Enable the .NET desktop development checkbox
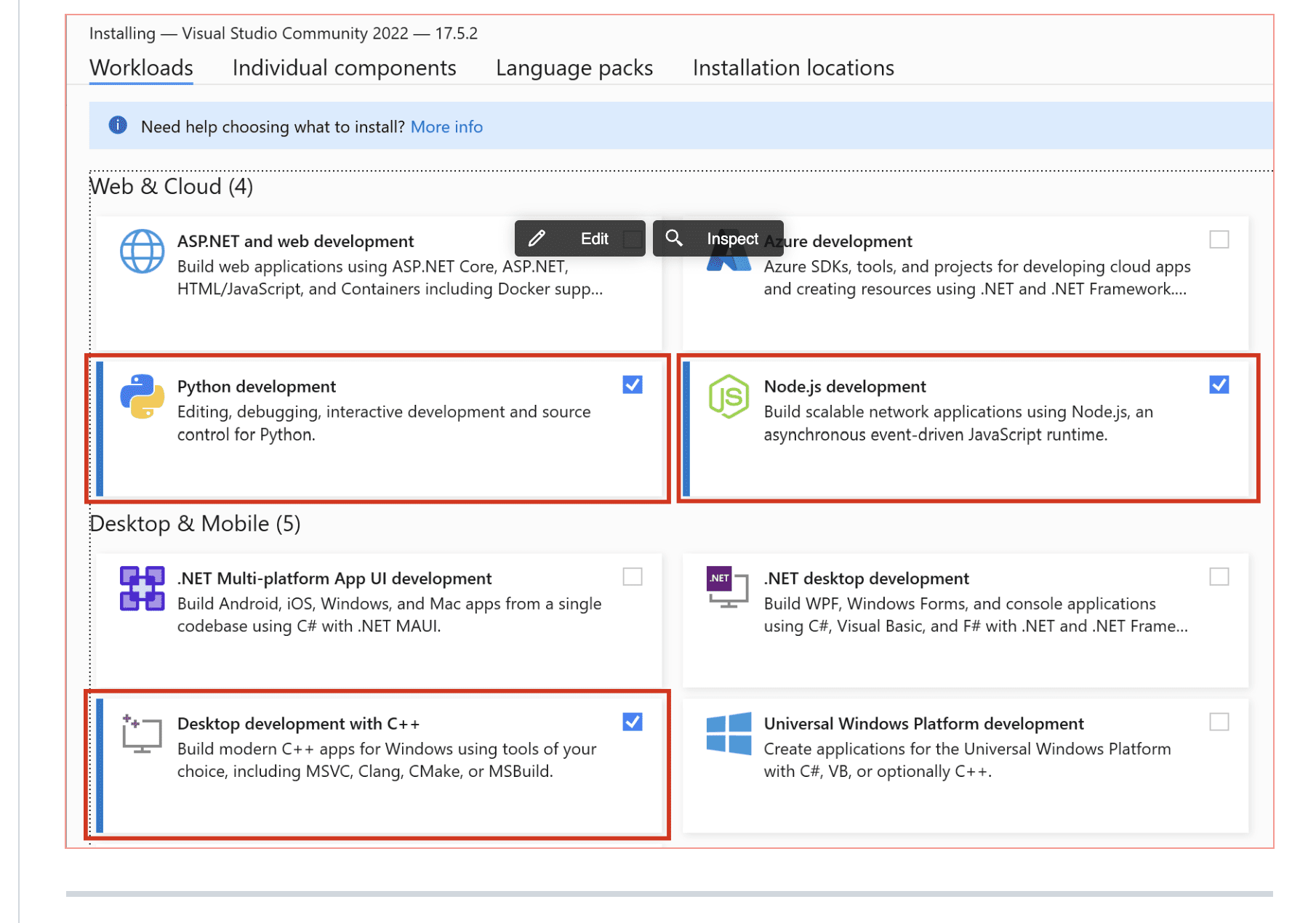Viewport: 1316px width, 923px height. click(x=1219, y=576)
